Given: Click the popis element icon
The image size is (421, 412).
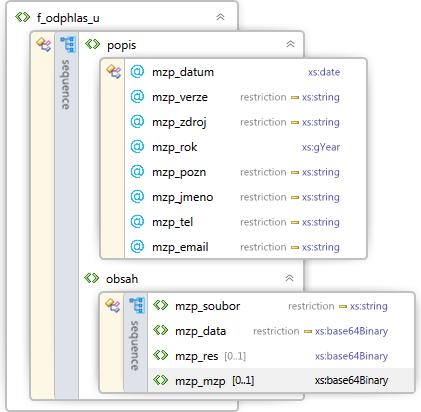Looking at the screenshot, I should [x=92, y=44].
